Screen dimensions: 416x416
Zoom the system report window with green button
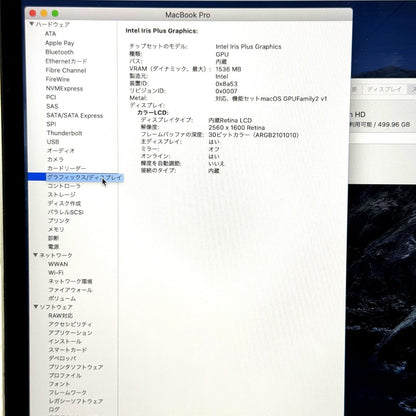(x=55, y=13)
